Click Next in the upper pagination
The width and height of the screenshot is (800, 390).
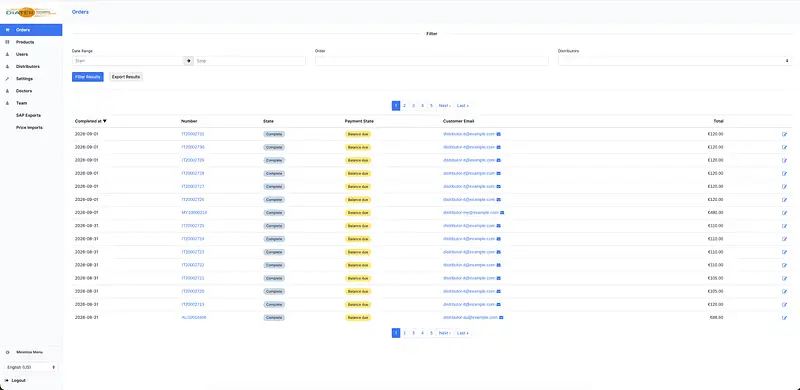pyautogui.click(x=444, y=106)
